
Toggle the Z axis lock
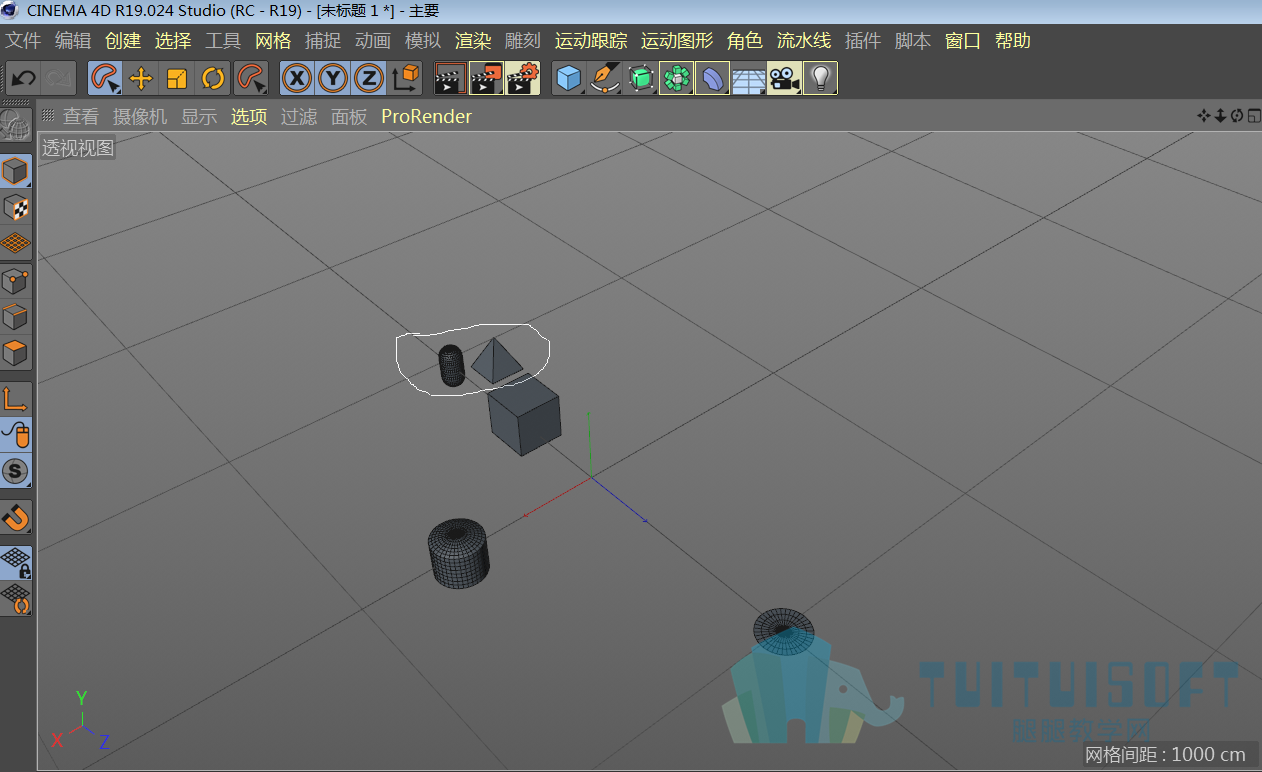pos(369,78)
